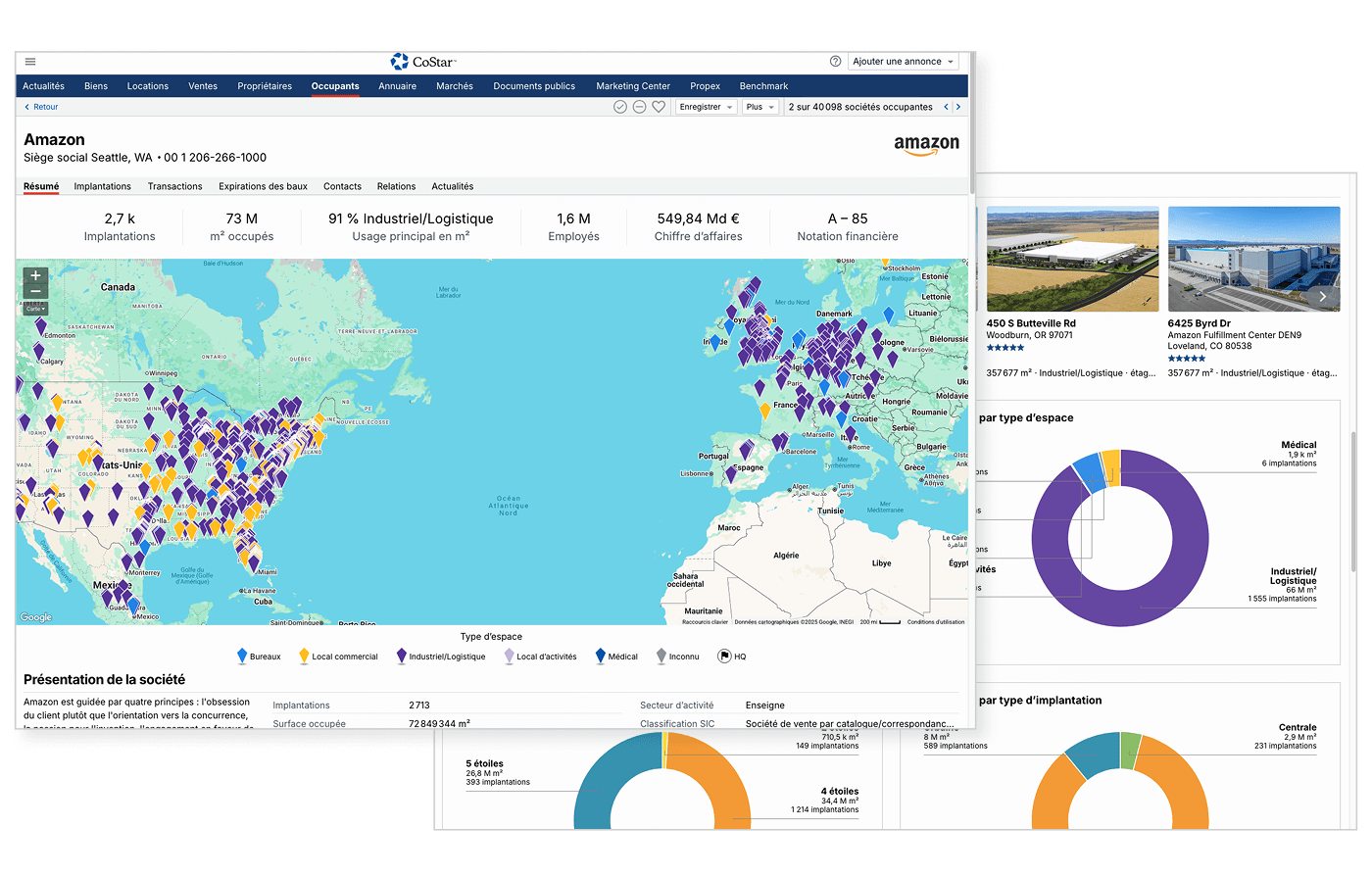
Task: Open the 450 S Butteville Rd photo
Action: tap(1072, 260)
